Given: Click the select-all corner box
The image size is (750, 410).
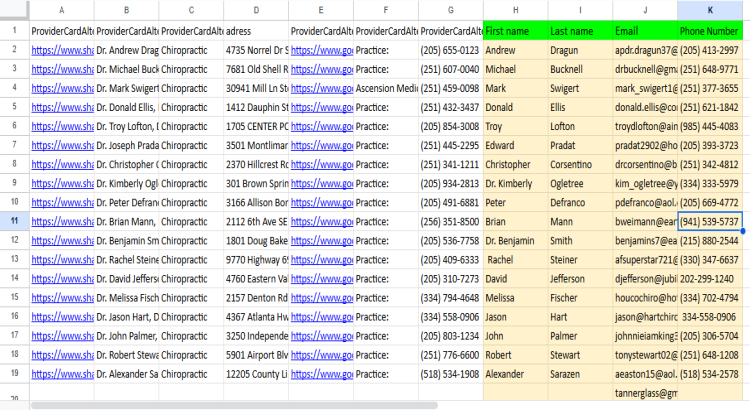Looking at the screenshot, I should (x=14, y=10).
